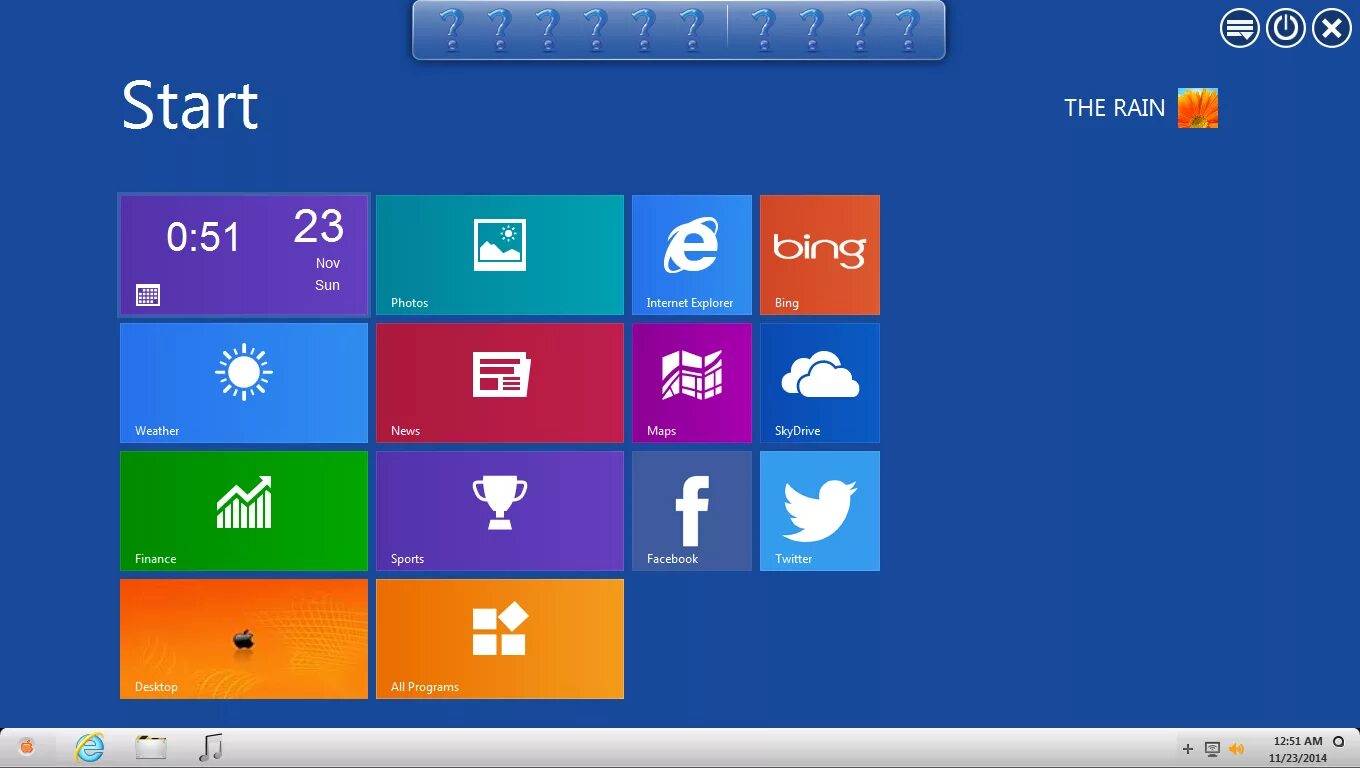Click the circle icon at taskbar's end
This screenshot has height=768, width=1360.
pyautogui.click(x=1340, y=742)
